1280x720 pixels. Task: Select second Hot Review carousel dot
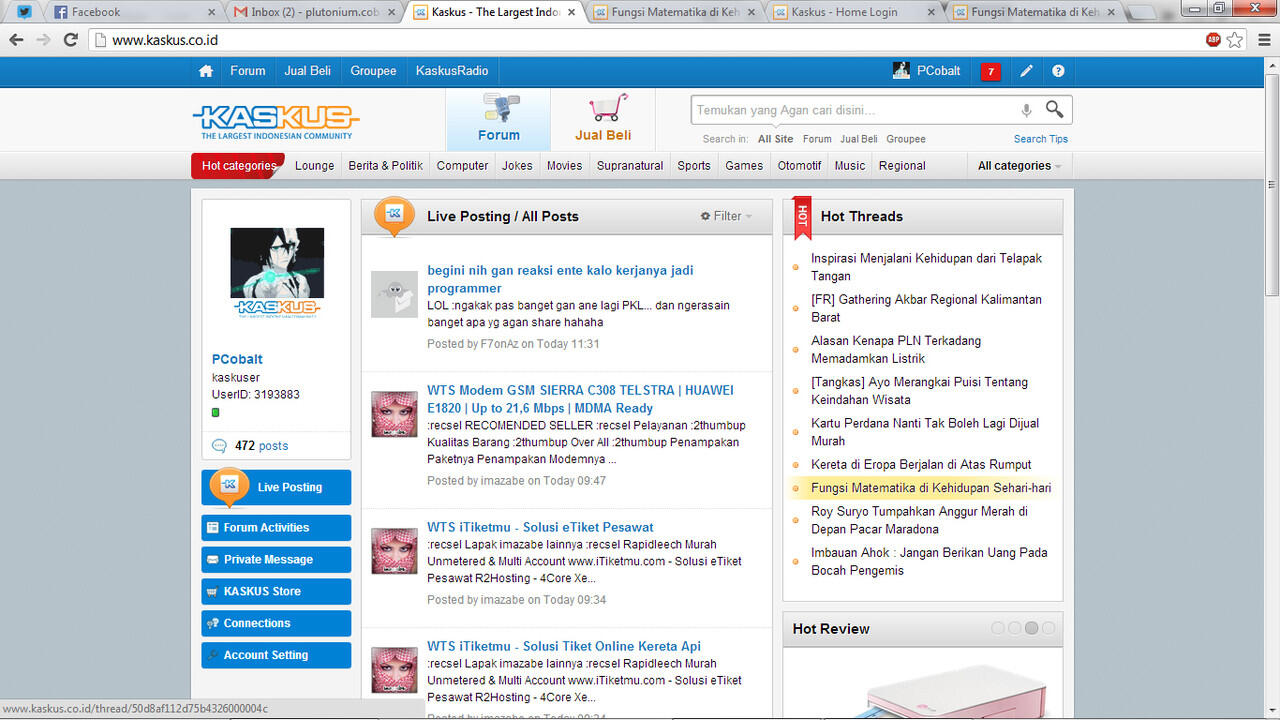pyautogui.click(x=1014, y=628)
